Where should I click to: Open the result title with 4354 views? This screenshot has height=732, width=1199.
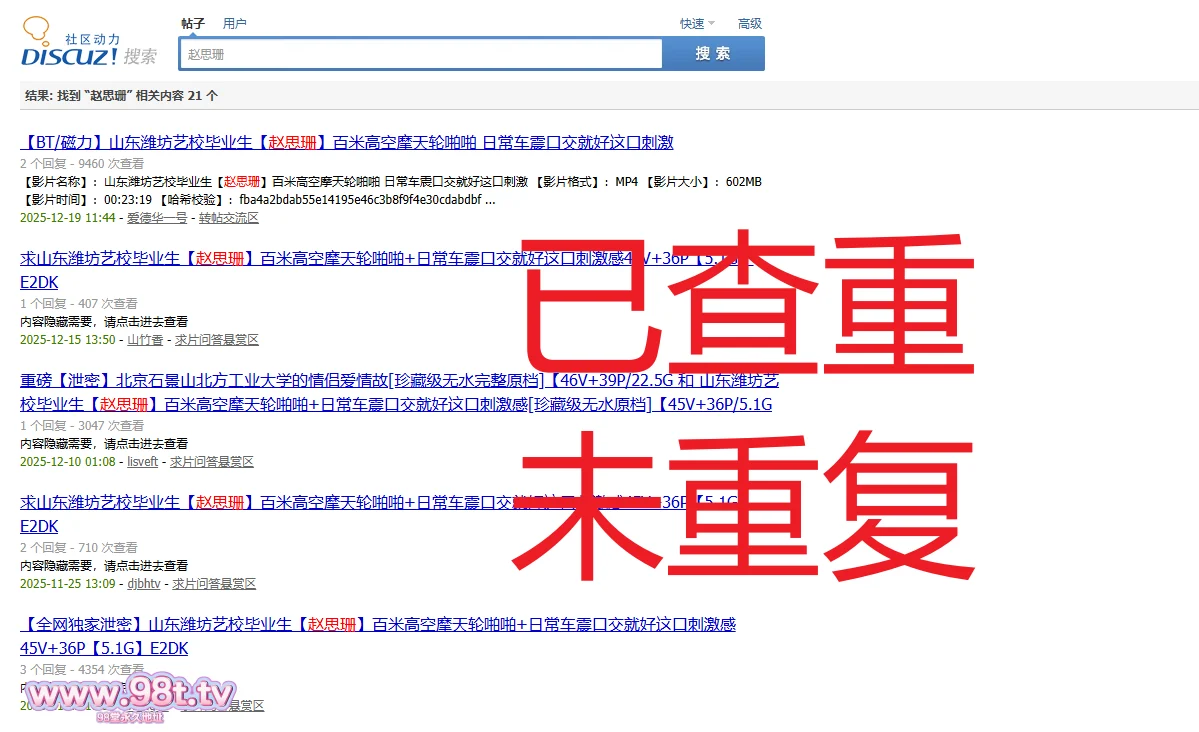click(x=378, y=625)
